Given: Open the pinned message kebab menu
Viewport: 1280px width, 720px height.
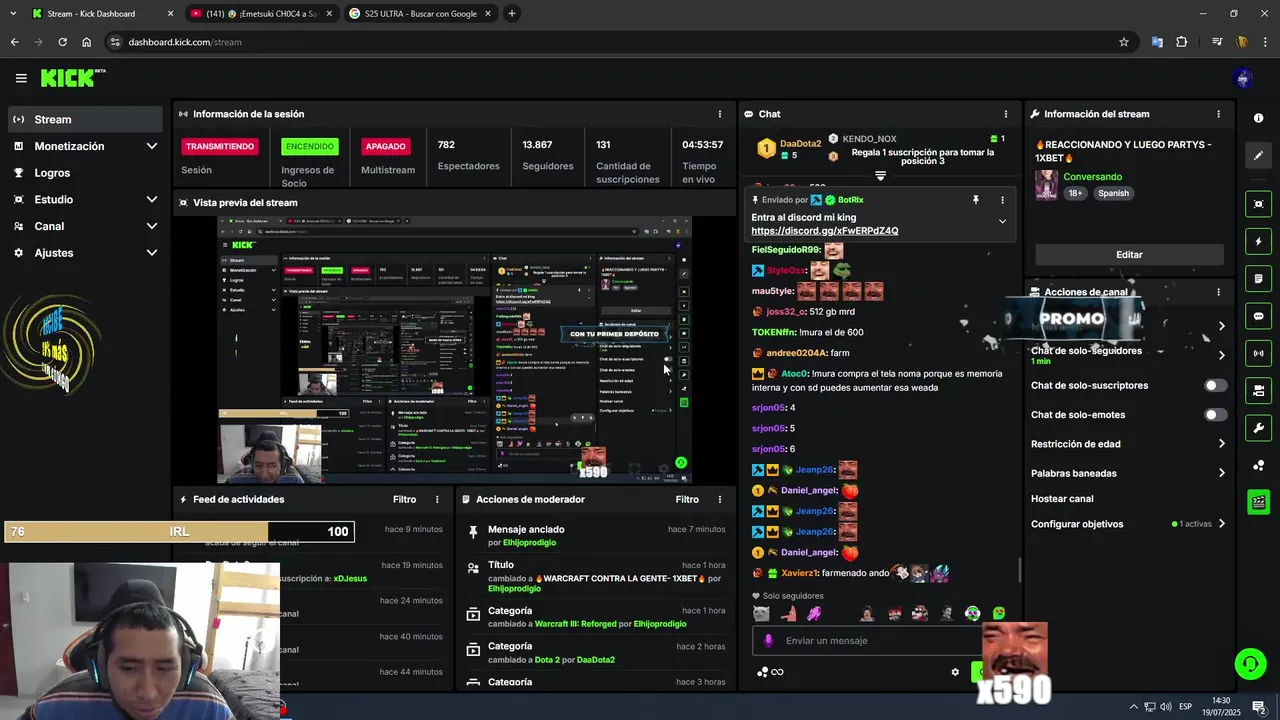Looking at the screenshot, I should click(x=1002, y=200).
